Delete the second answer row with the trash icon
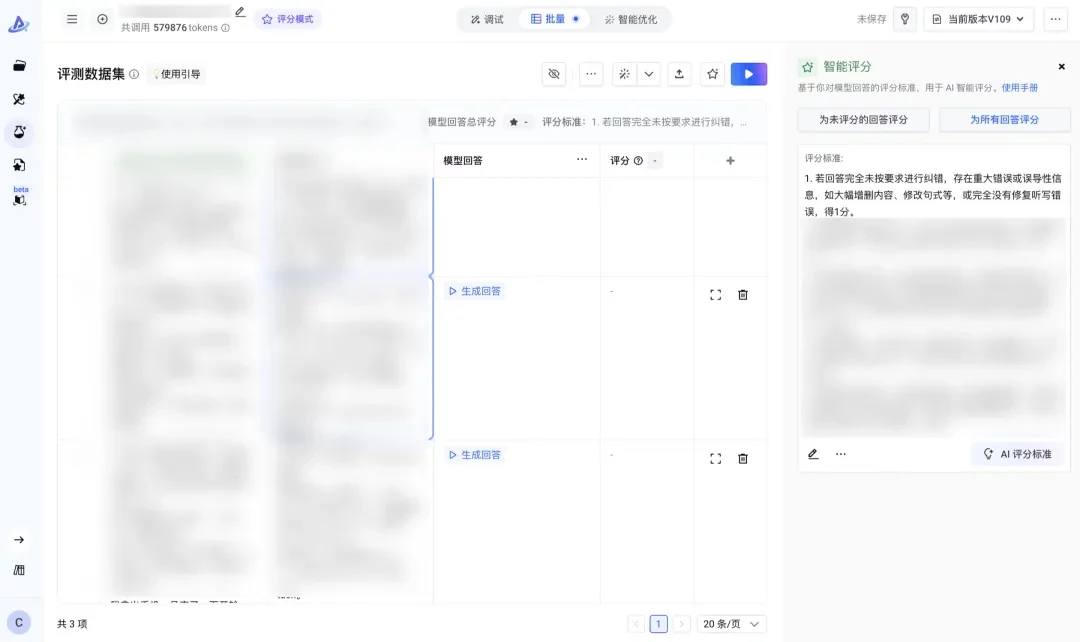The height and width of the screenshot is (642, 1080). coord(743,457)
